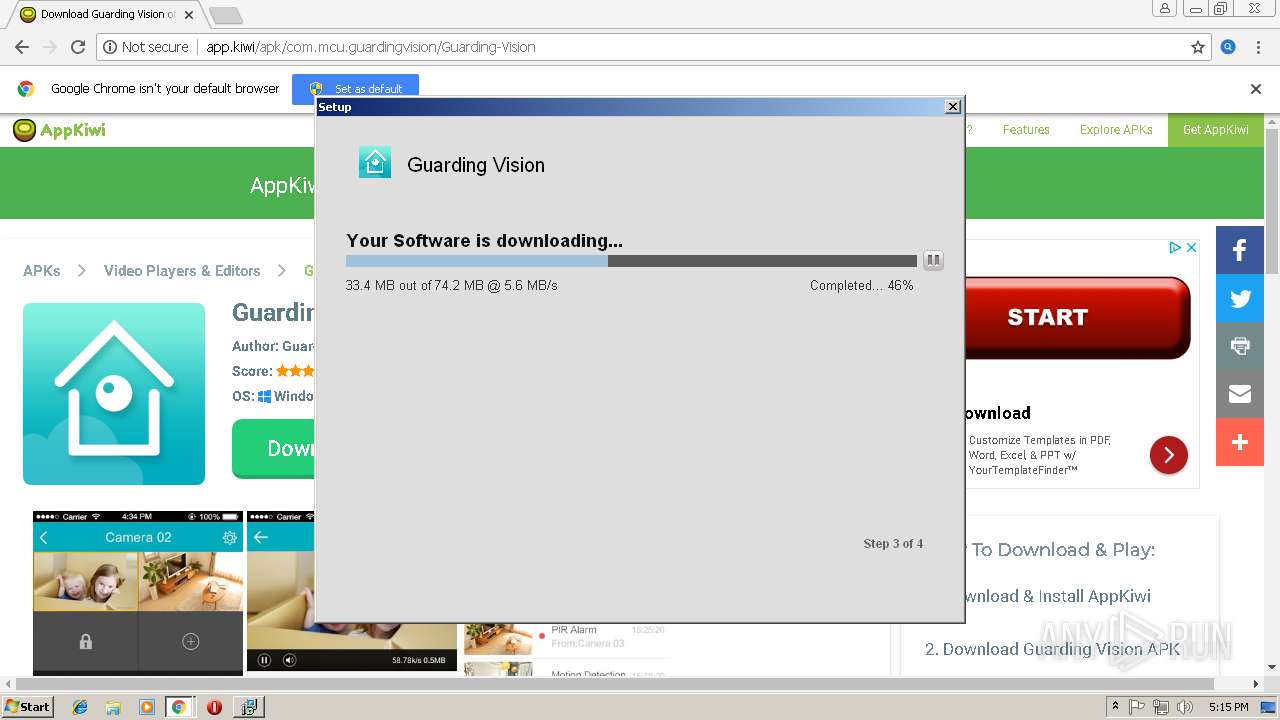Open the network status tray icon
Image resolution: width=1280 pixels, height=720 pixels.
pos(1161,707)
